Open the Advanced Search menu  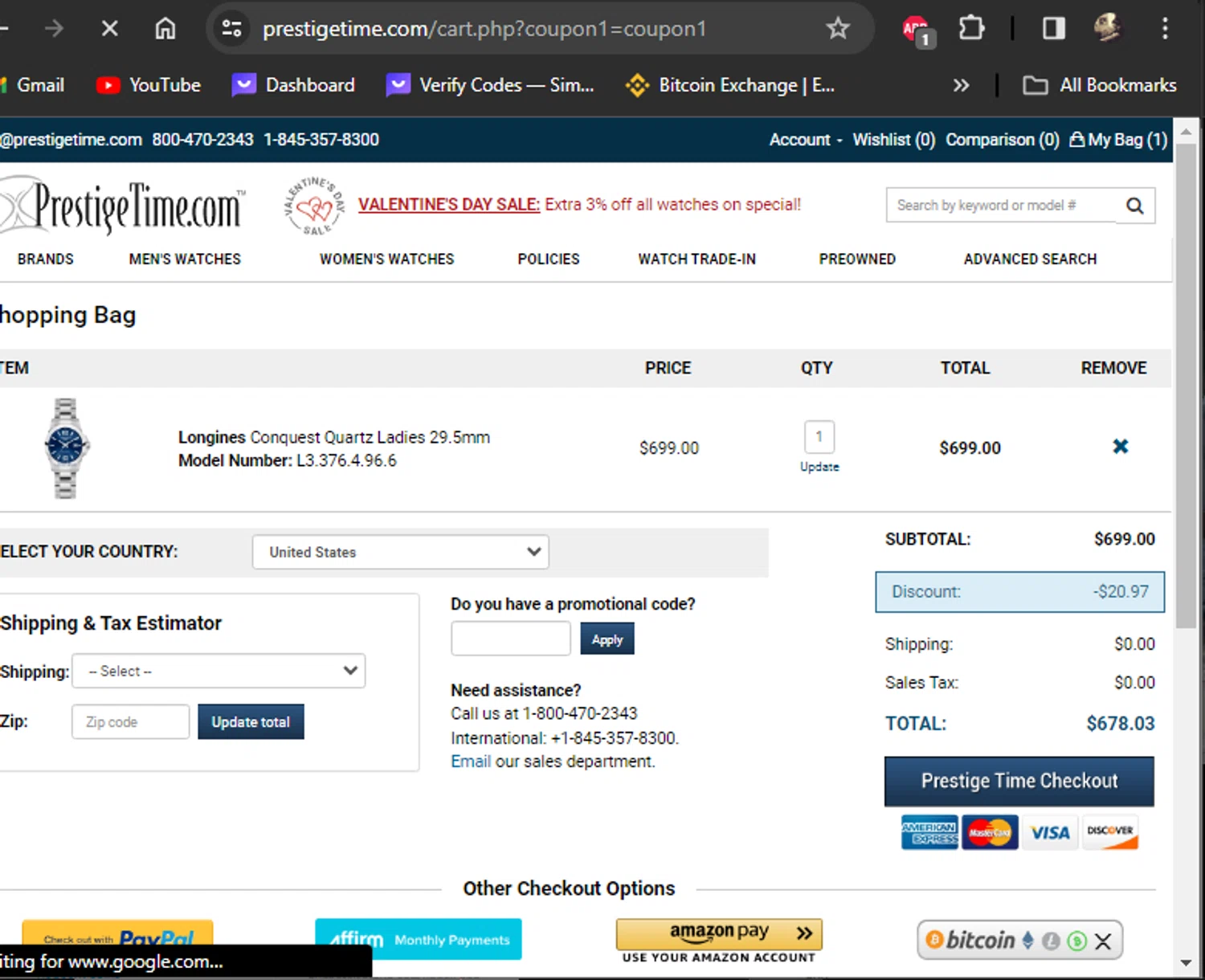[1030, 259]
